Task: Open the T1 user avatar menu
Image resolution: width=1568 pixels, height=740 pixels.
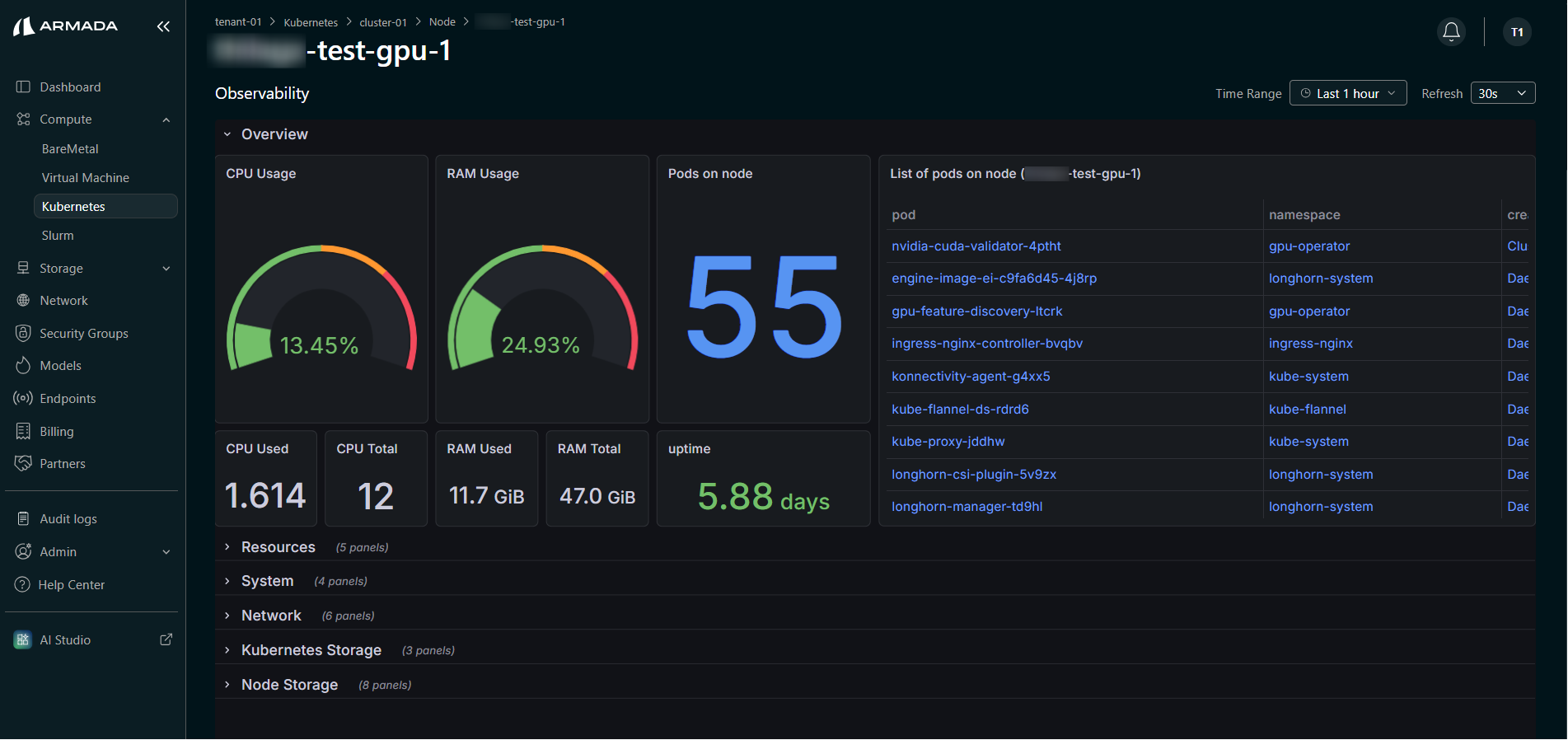Action: 1517,32
